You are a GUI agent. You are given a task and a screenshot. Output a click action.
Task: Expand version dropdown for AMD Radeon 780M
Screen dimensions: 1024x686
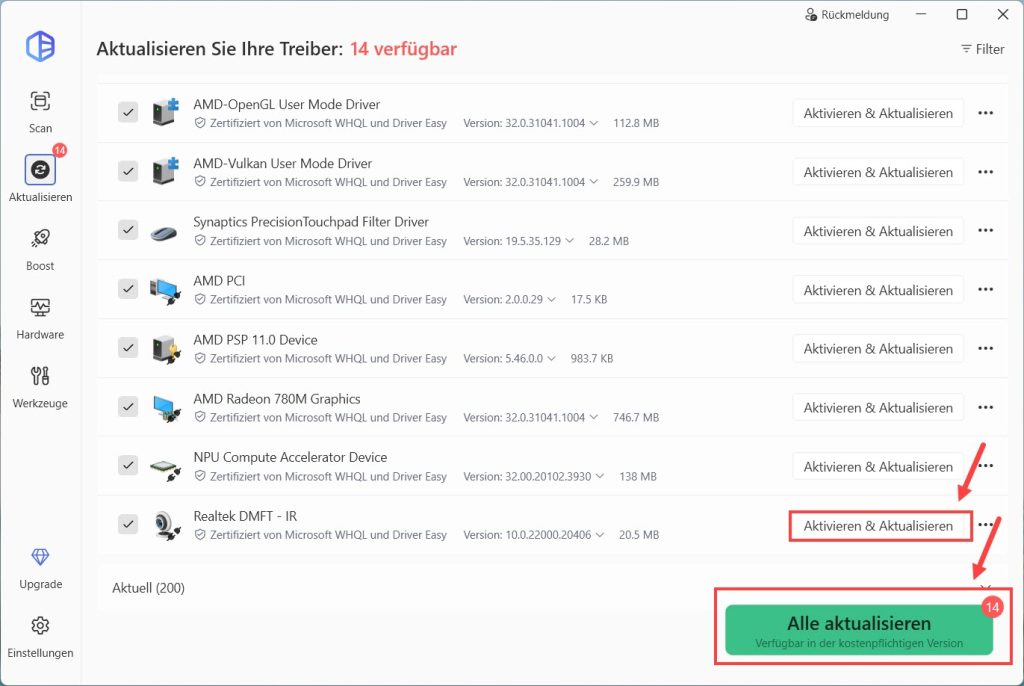click(594, 417)
